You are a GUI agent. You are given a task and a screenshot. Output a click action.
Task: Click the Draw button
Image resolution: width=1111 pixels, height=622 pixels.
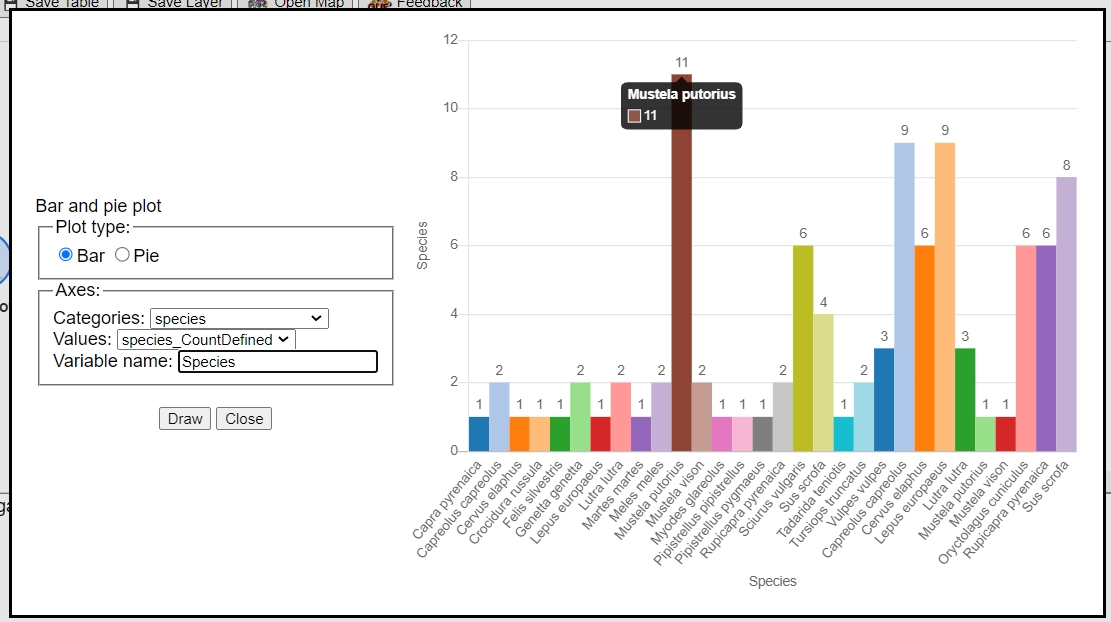tap(185, 419)
